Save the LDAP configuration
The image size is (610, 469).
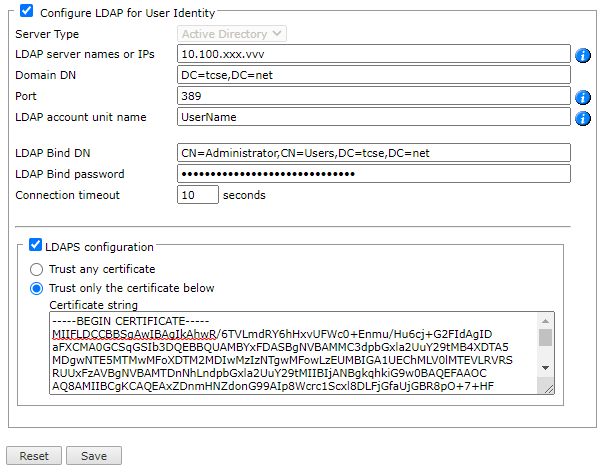(94, 456)
